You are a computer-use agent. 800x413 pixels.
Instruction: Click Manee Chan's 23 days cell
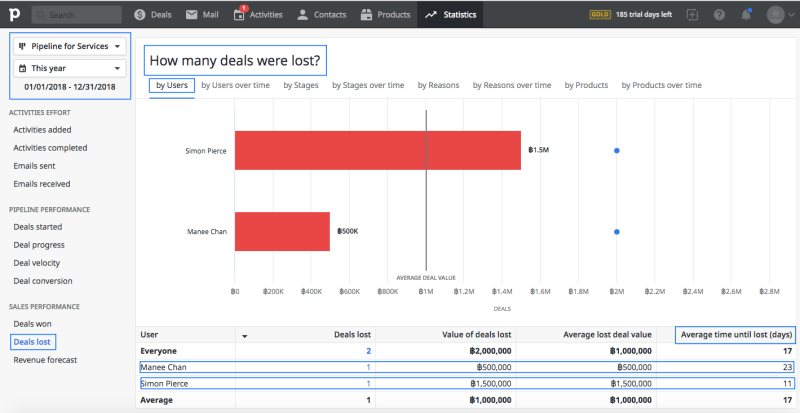(x=788, y=367)
